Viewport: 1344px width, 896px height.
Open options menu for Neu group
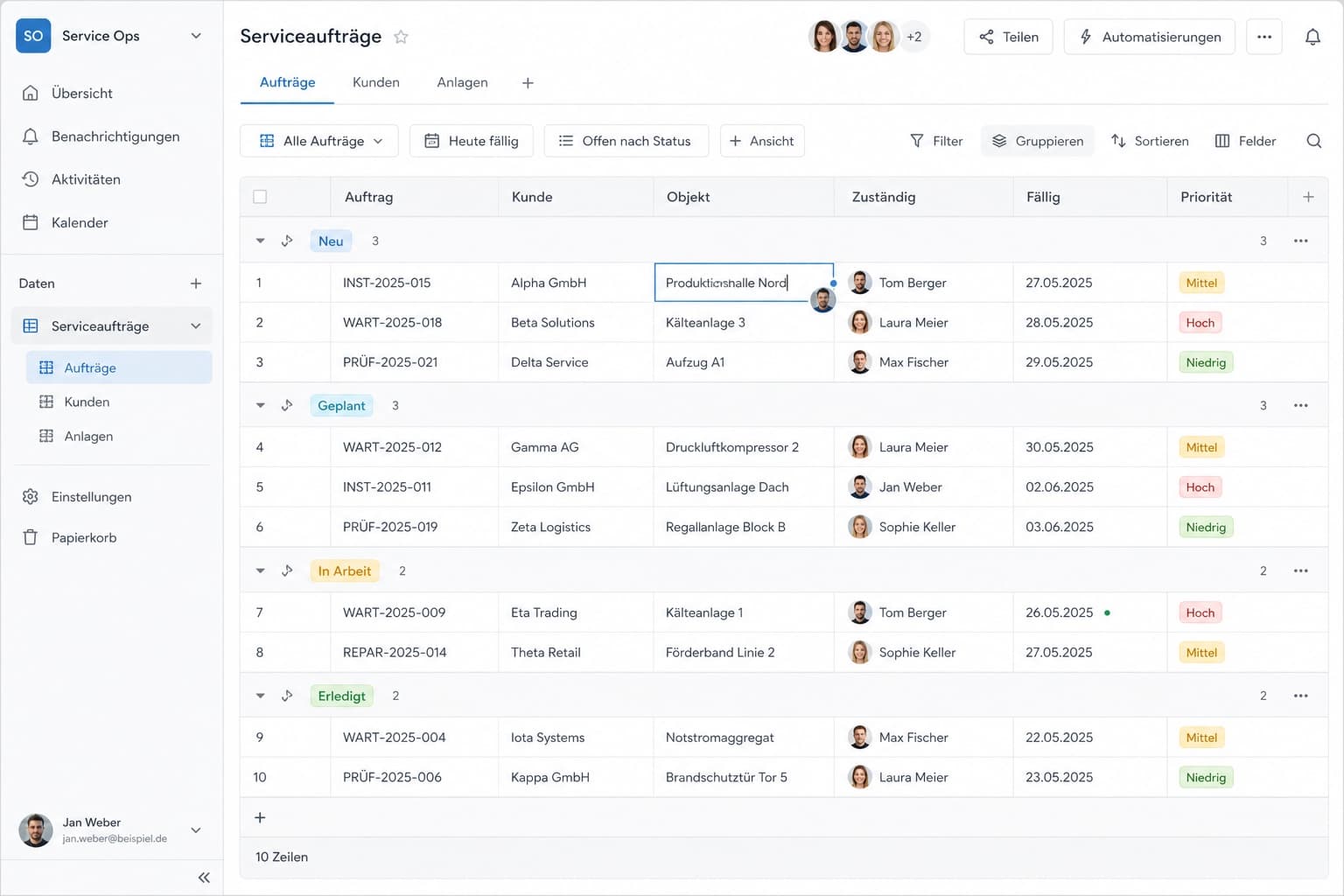(x=1301, y=241)
